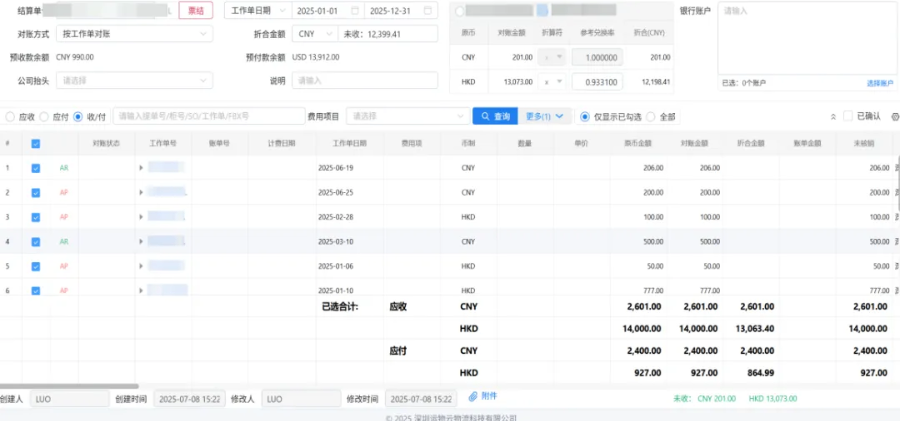Uncheck row 2 checkbox dated 2025-06-25
Image resolution: width=900 pixels, height=421 pixels.
[36, 193]
